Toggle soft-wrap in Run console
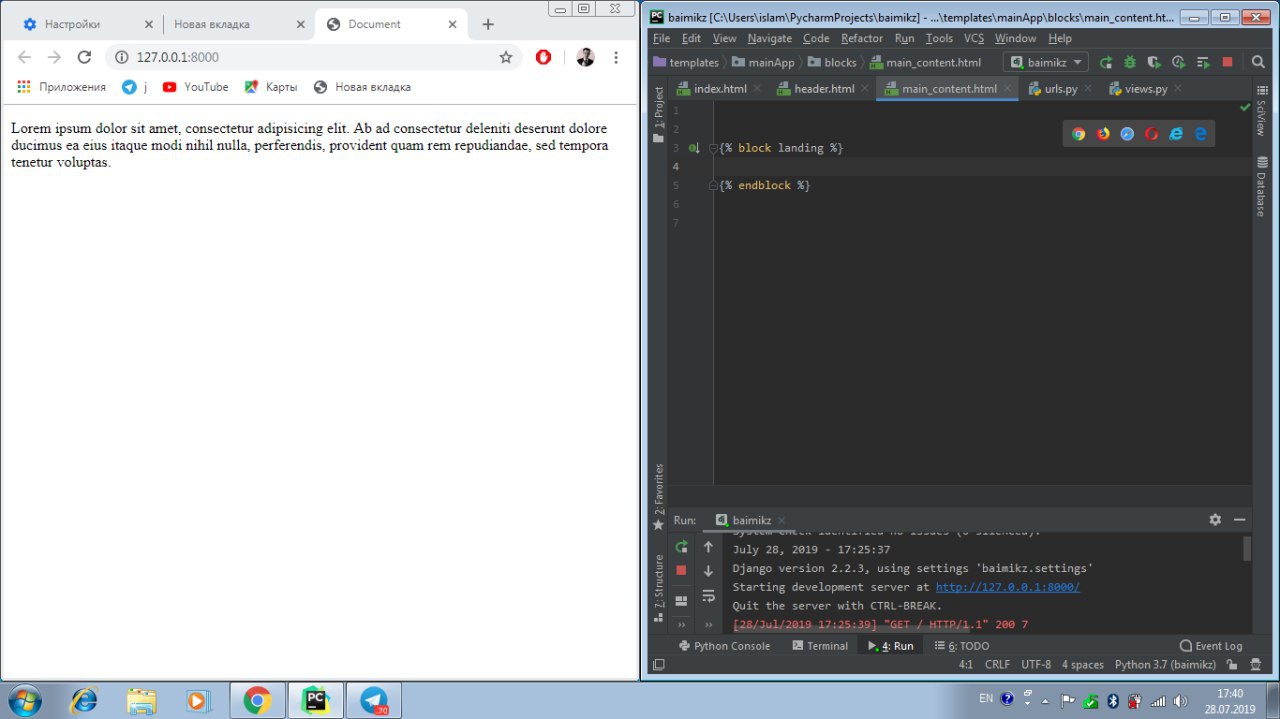This screenshot has width=1280, height=719. (708, 596)
